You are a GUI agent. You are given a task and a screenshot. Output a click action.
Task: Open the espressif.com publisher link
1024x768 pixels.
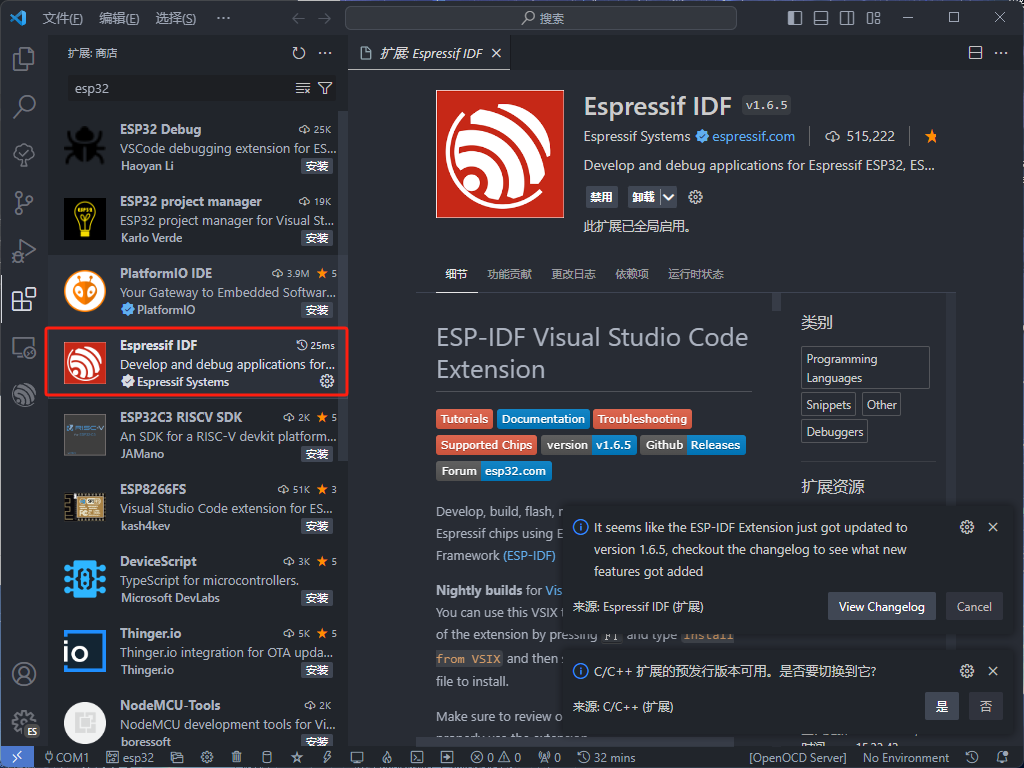[x=753, y=136]
